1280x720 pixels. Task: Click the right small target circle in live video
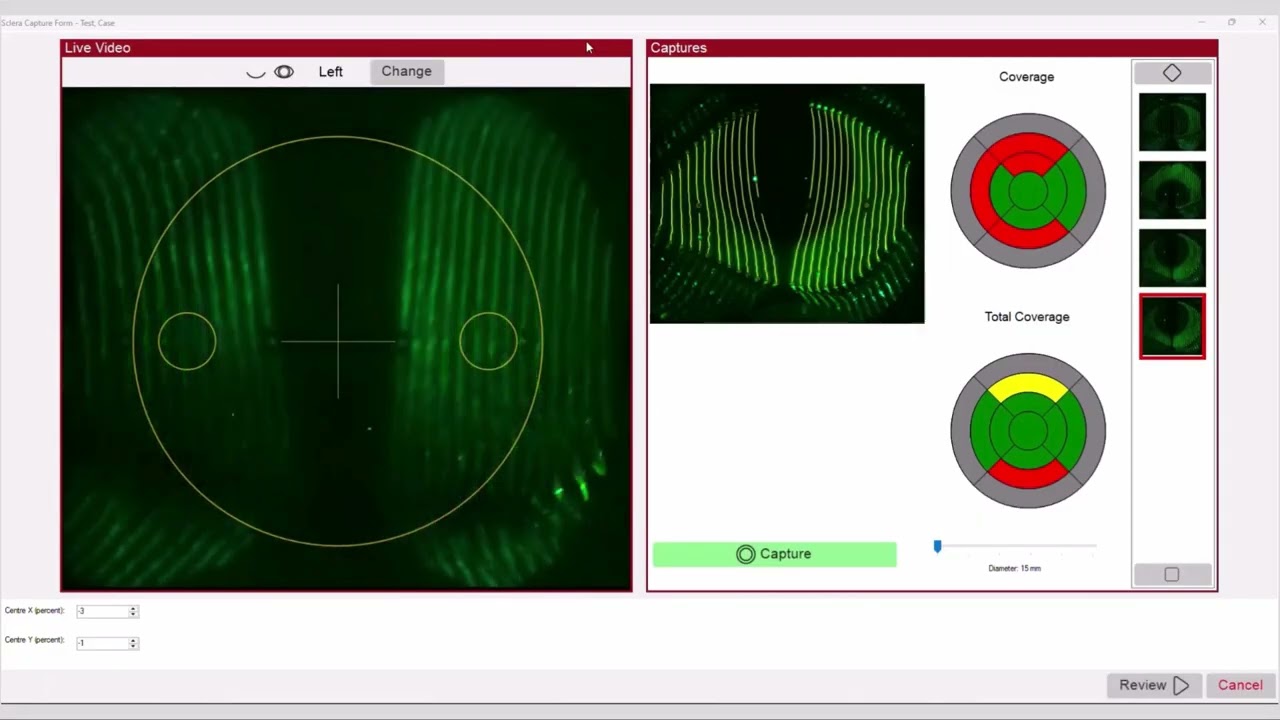coord(488,341)
